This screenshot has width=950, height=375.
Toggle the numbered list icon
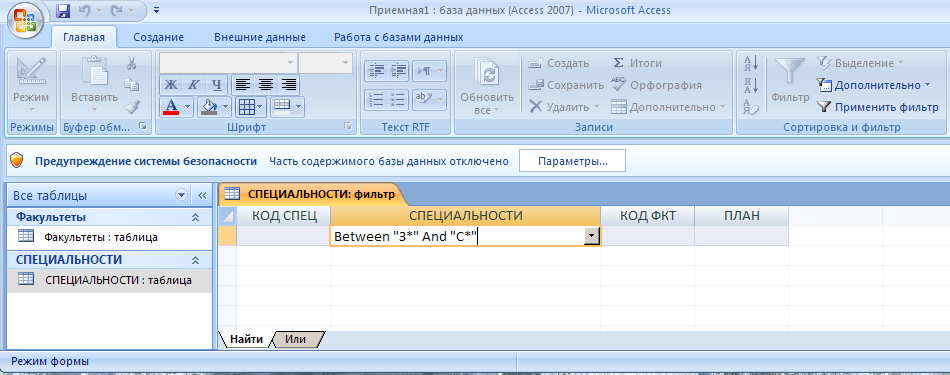tap(376, 99)
